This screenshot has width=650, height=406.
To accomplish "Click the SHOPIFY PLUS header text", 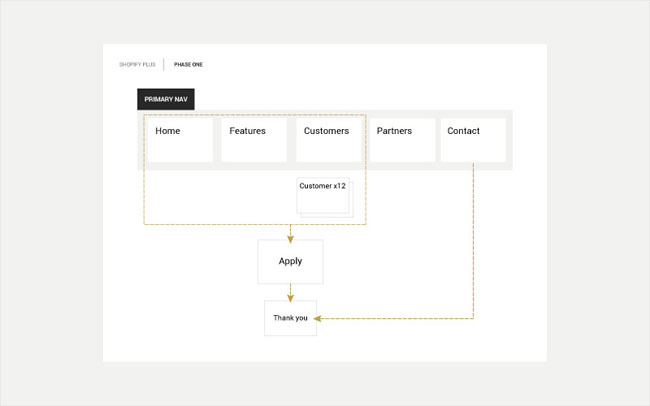I will [137, 64].
